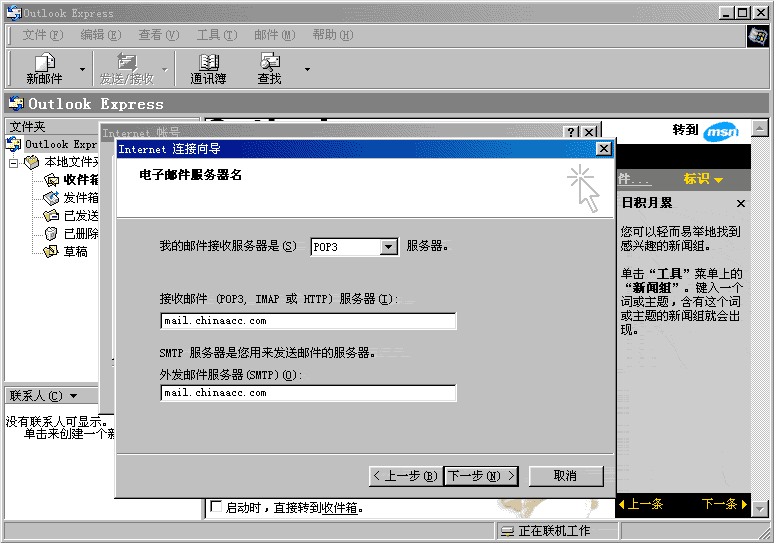The height and width of the screenshot is (543, 774).
Task: Click the Outlook Express title bar icon
Action: (x=14, y=13)
